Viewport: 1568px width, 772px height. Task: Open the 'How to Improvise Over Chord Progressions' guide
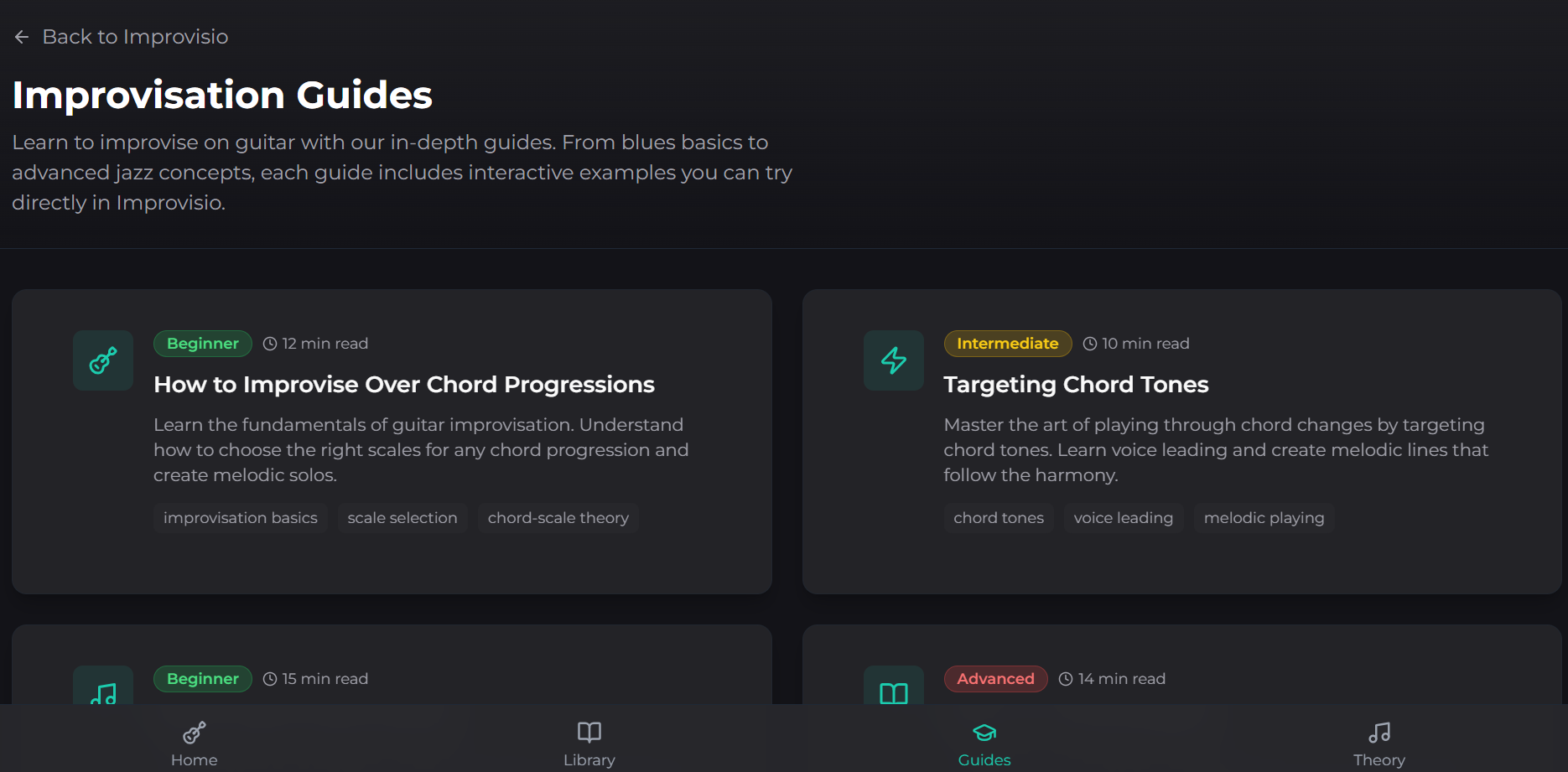point(403,384)
